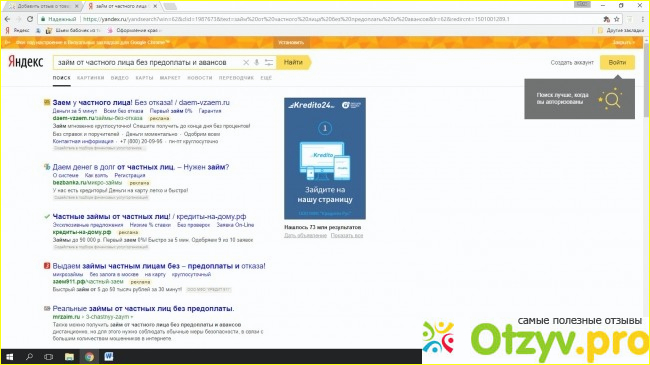Expand the Ещё search category menu
This screenshot has height=365, width=650.
point(266,78)
